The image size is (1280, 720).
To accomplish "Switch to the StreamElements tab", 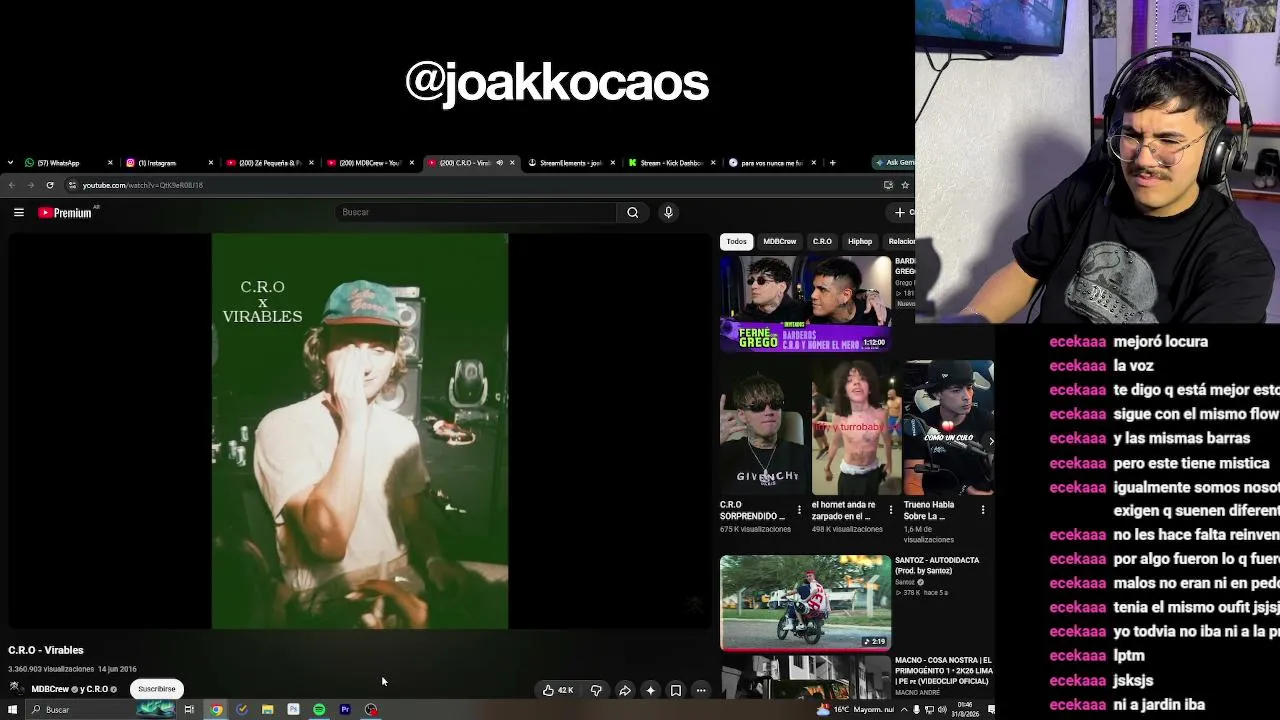I will (569, 163).
